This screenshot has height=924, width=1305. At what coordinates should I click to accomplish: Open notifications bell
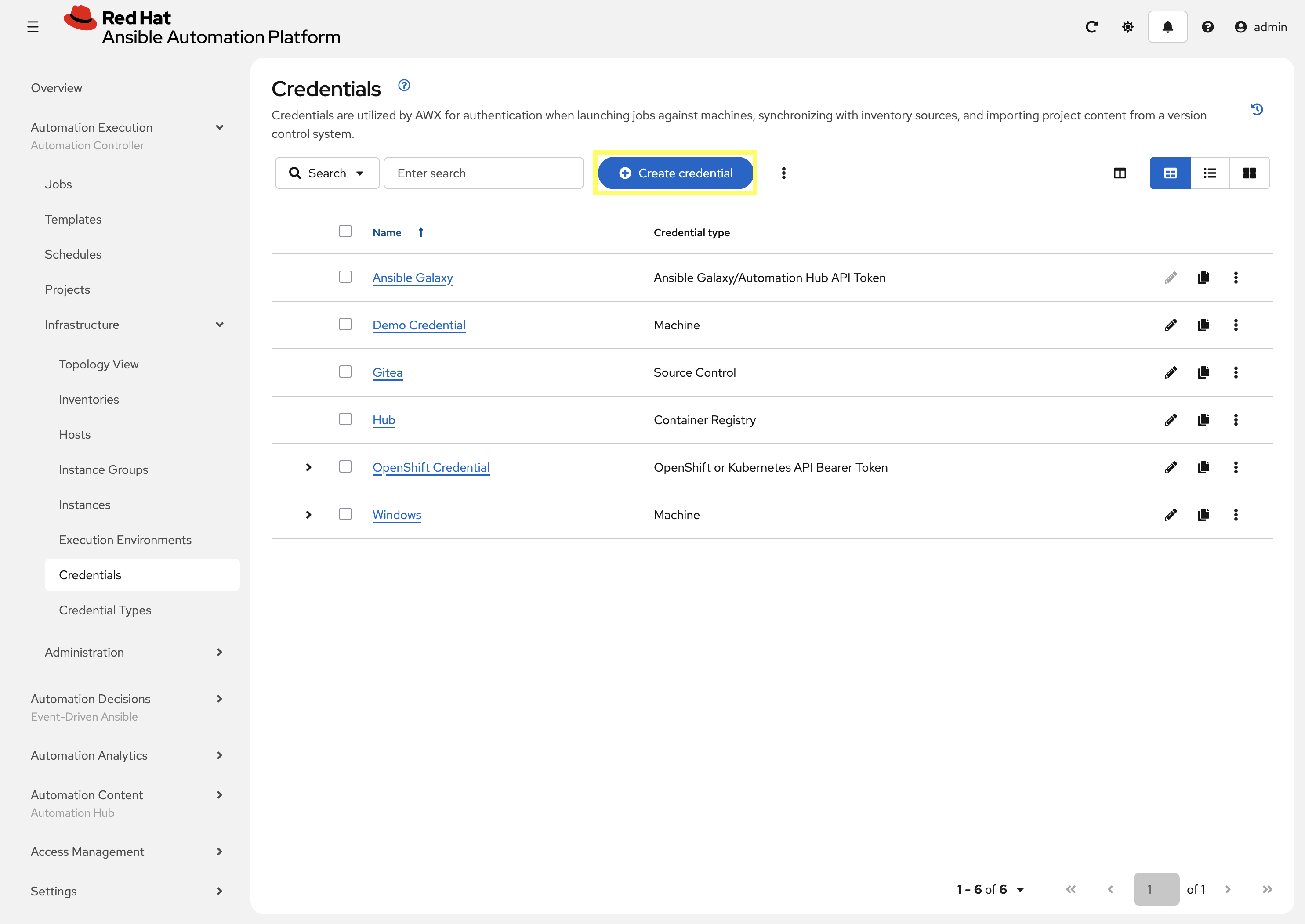pyautogui.click(x=1167, y=27)
